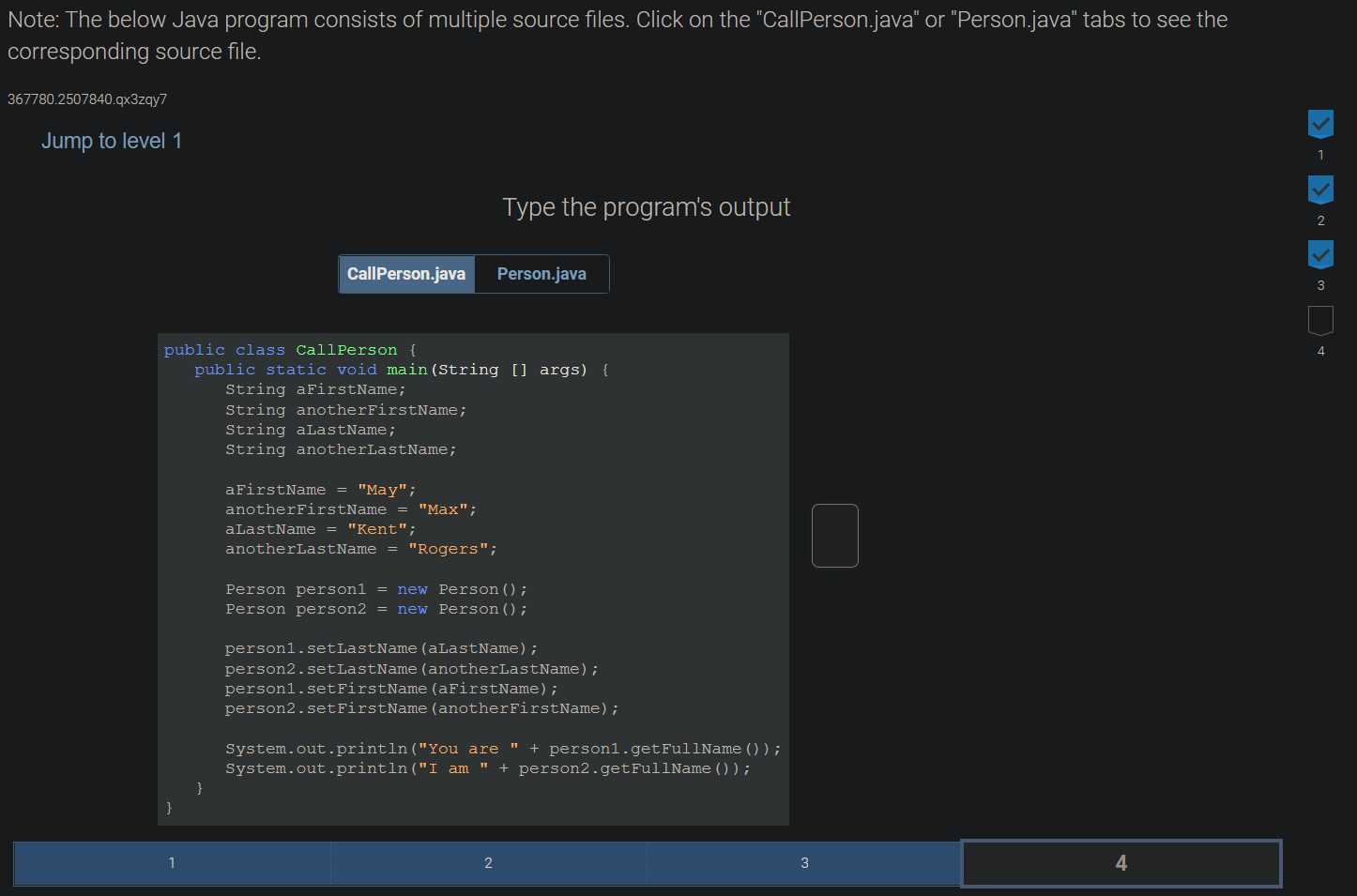Viewport: 1357px width, 896px height.
Task: Click the level 2 completed checkmark icon
Action: (x=1320, y=190)
